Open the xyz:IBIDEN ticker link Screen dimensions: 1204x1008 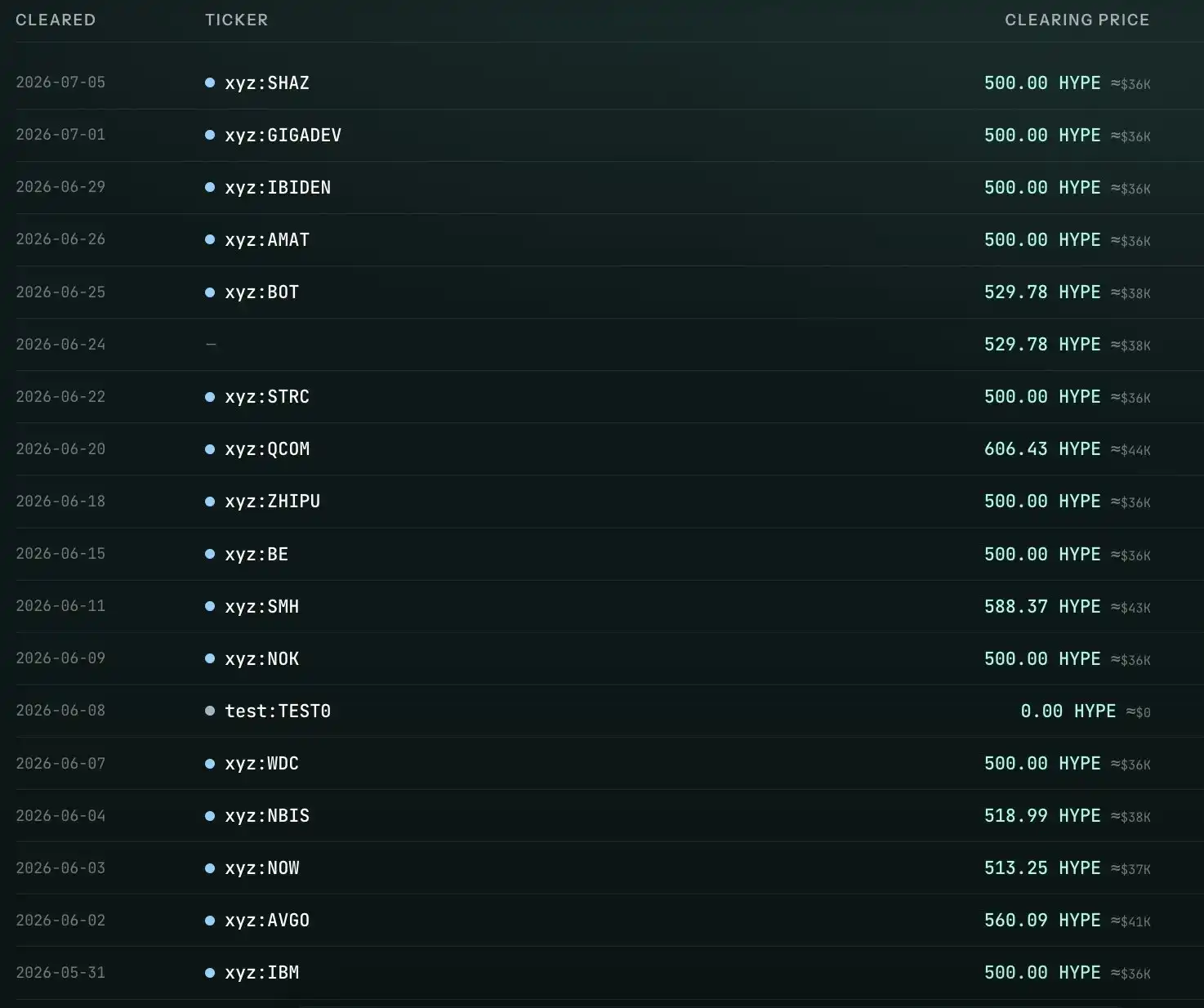pyautogui.click(x=278, y=187)
